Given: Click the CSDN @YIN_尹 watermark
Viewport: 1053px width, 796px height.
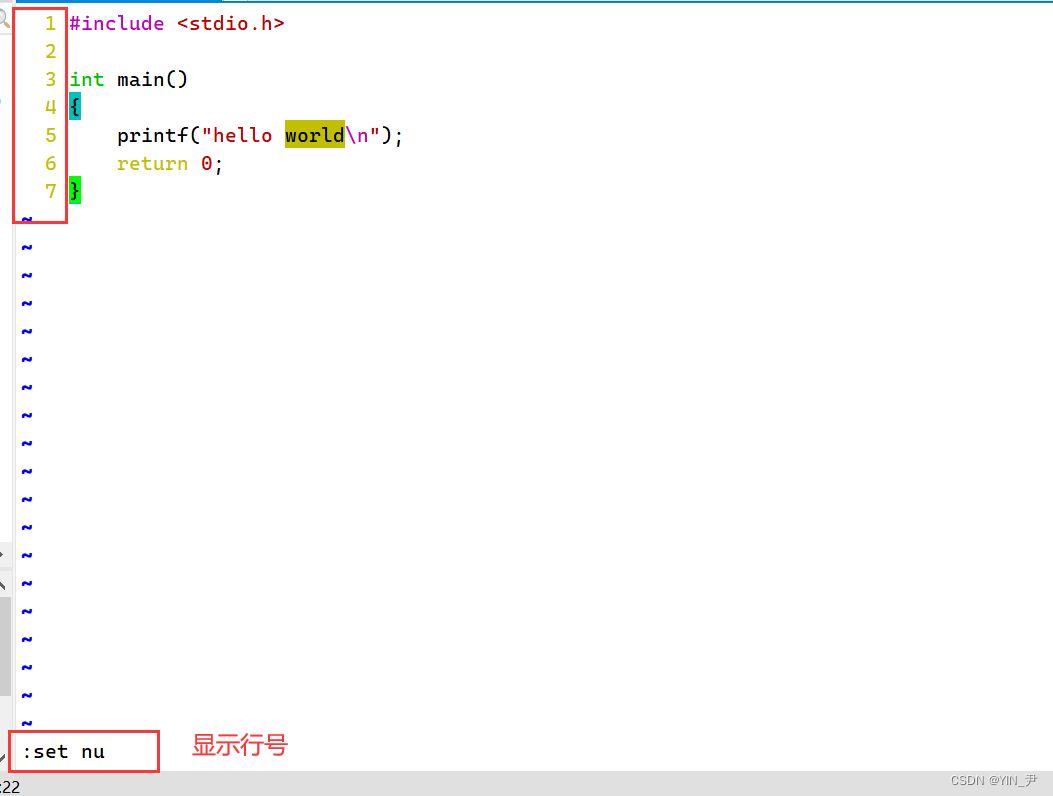Looking at the screenshot, I should (x=993, y=780).
